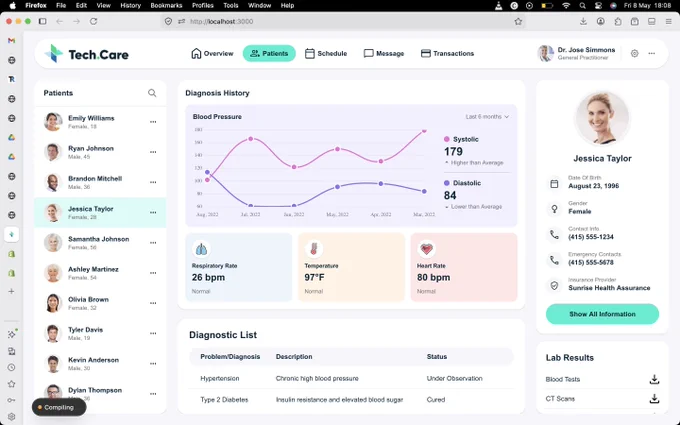The width and height of the screenshot is (680, 425).
Task: Open options menu for Emily Williams
Action: click(153, 122)
